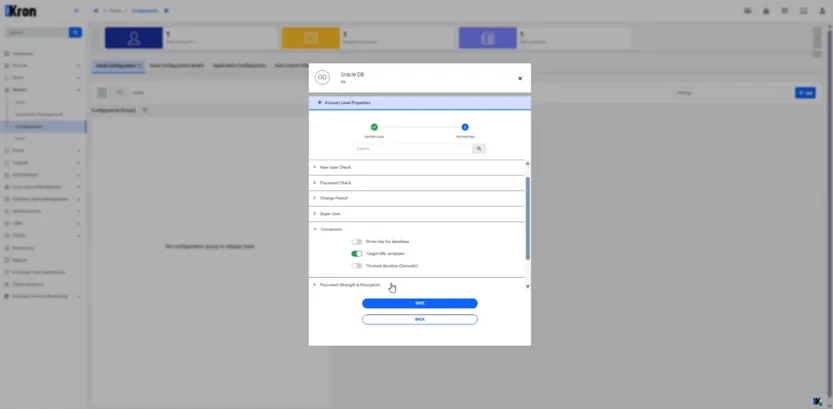Expand the Password Check section

pos(416,183)
